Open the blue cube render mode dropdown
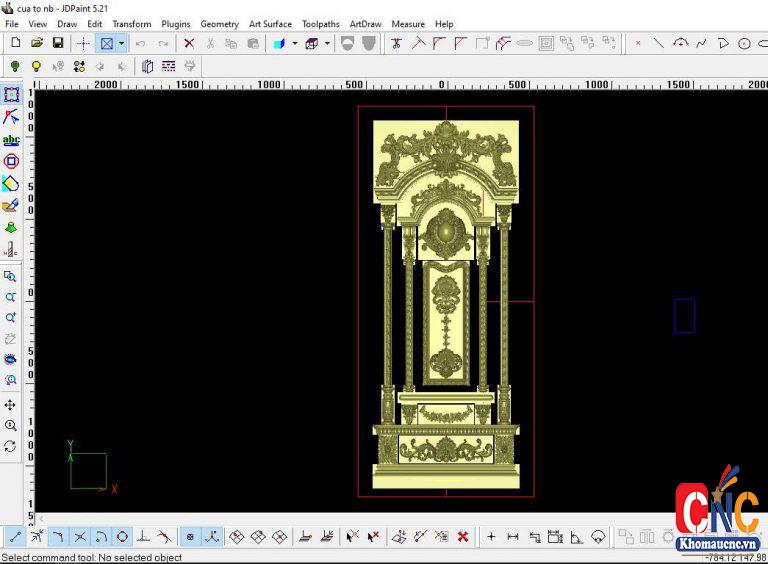Screen dimensions: 768x564 click(x=294, y=43)
